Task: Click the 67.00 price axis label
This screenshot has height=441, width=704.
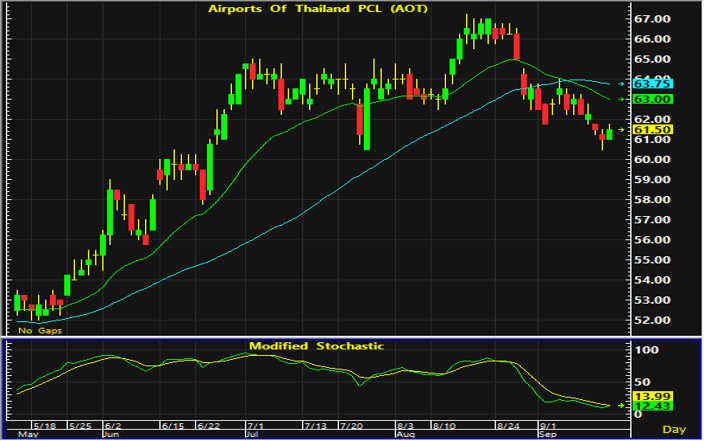Action: pyautogui.click(x=652, y=19)
